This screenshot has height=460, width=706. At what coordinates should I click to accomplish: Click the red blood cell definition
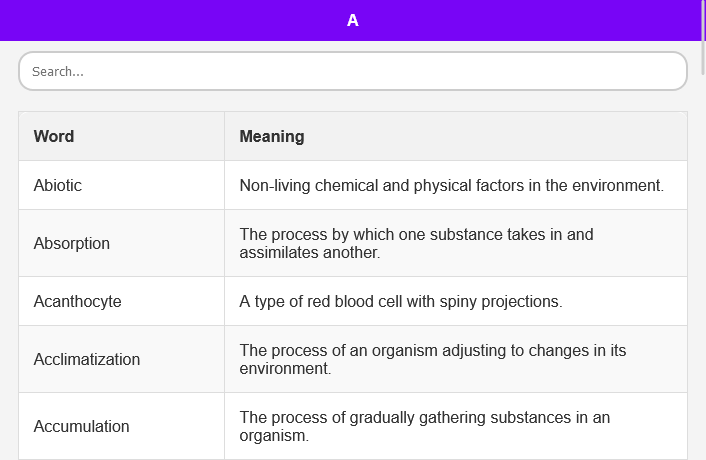click(401, 301)
